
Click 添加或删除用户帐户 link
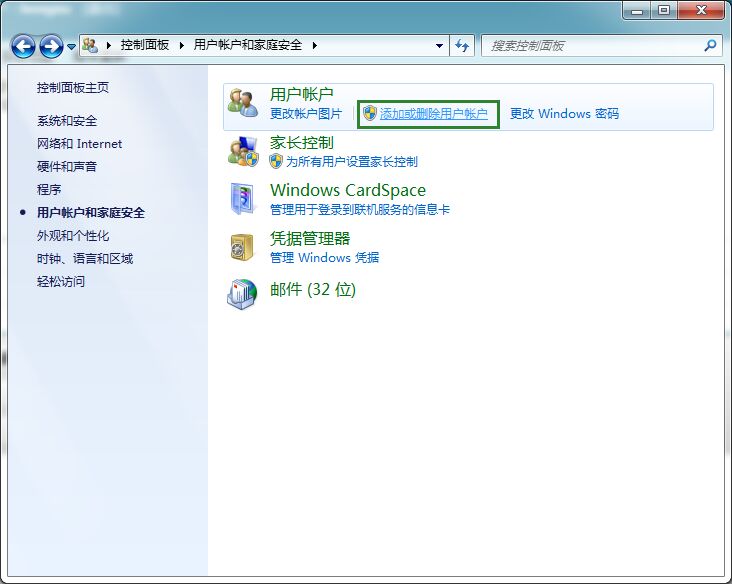pos(434,114)
